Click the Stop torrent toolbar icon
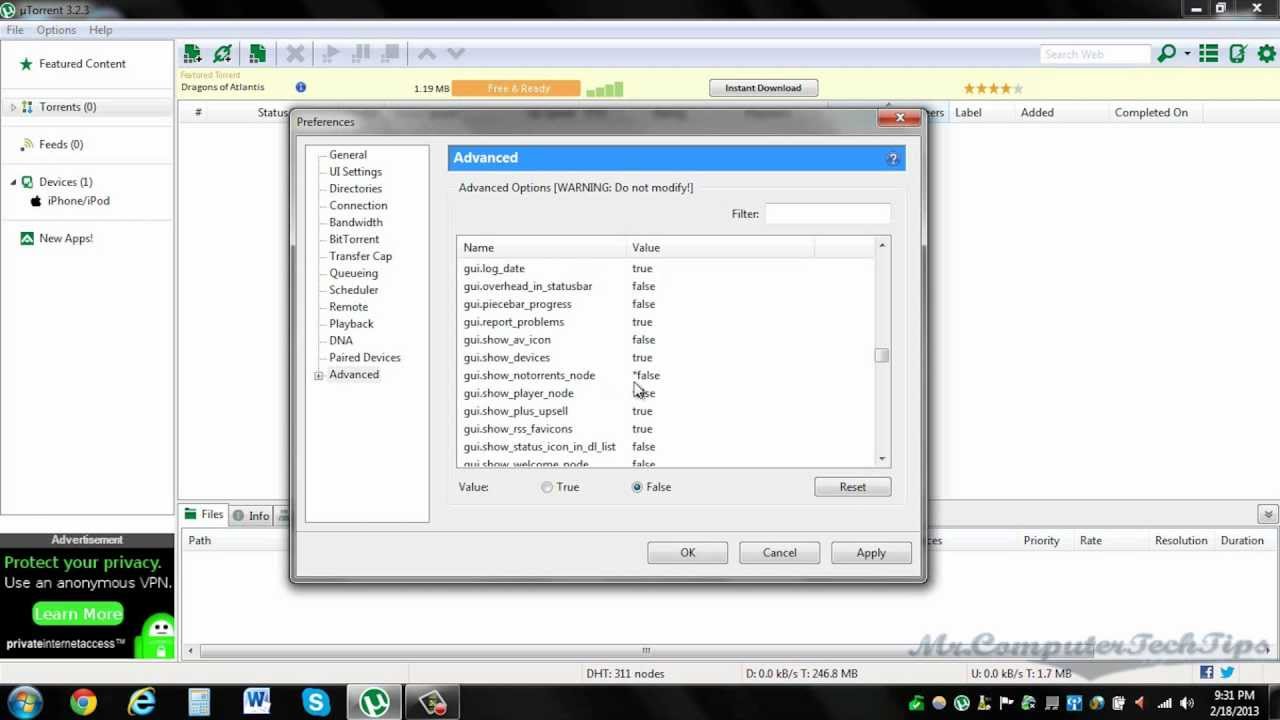 pyautogui.click(x=391, y=54)
